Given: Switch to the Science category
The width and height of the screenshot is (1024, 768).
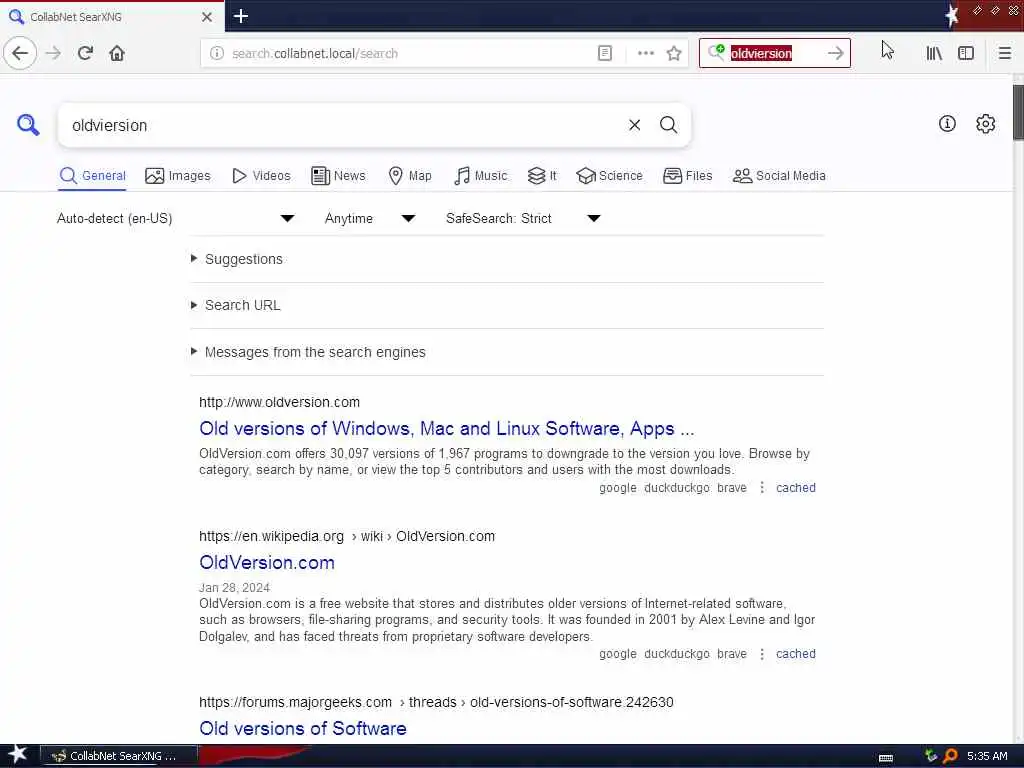Looking at the screenshot, I should (x=609, y=176).
